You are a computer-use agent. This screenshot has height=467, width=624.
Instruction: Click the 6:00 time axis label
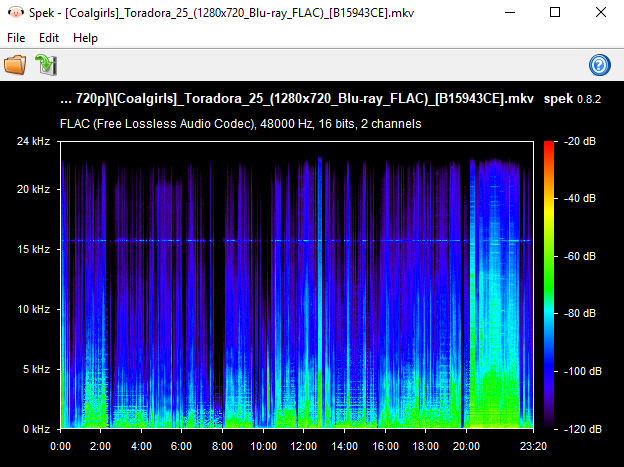click(181, 446)
